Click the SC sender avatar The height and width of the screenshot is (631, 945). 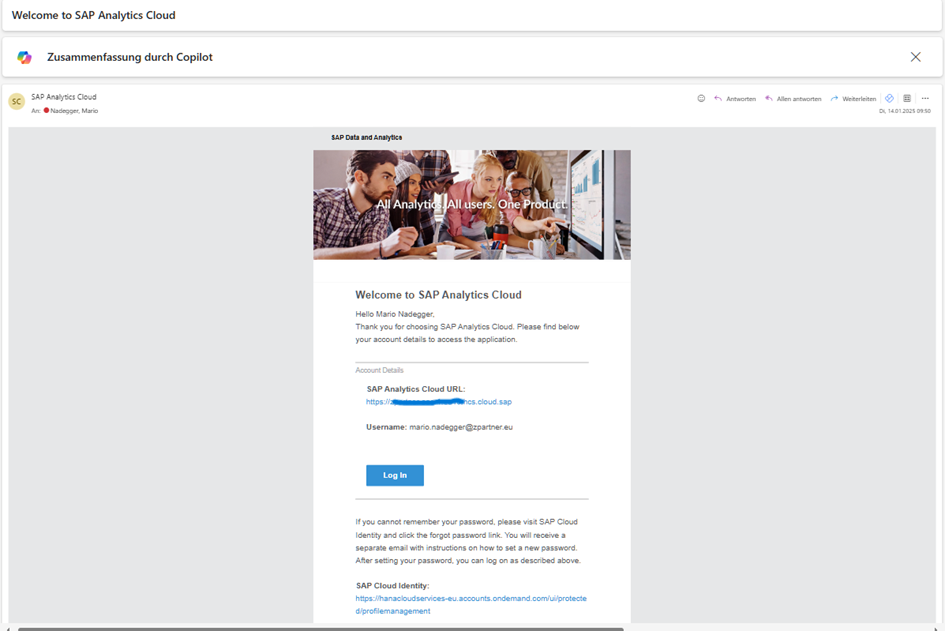coord(17,102)
